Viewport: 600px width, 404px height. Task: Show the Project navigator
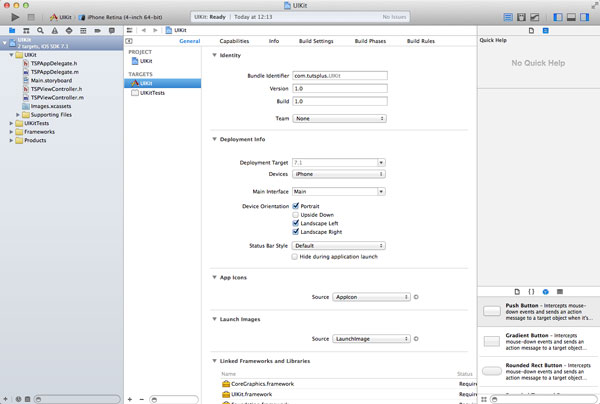[12, 31]
